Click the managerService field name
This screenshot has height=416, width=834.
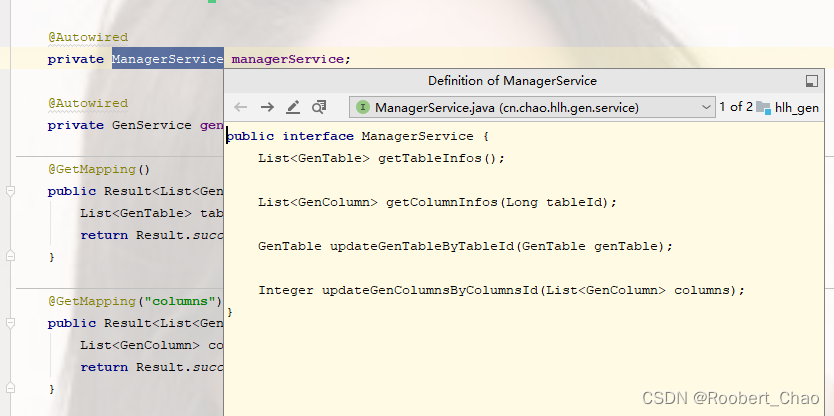pos(287,59)
